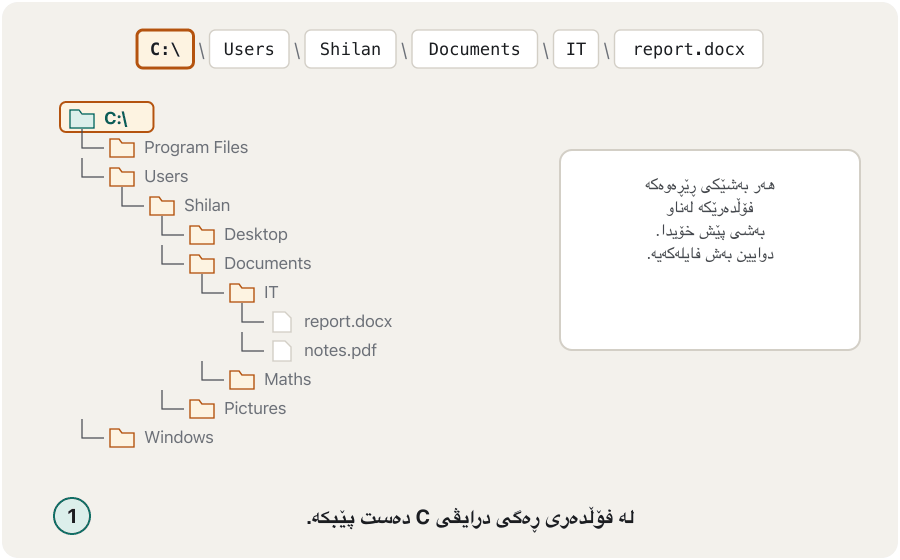Click the Shilan folder icon in tree

(162, 206)
